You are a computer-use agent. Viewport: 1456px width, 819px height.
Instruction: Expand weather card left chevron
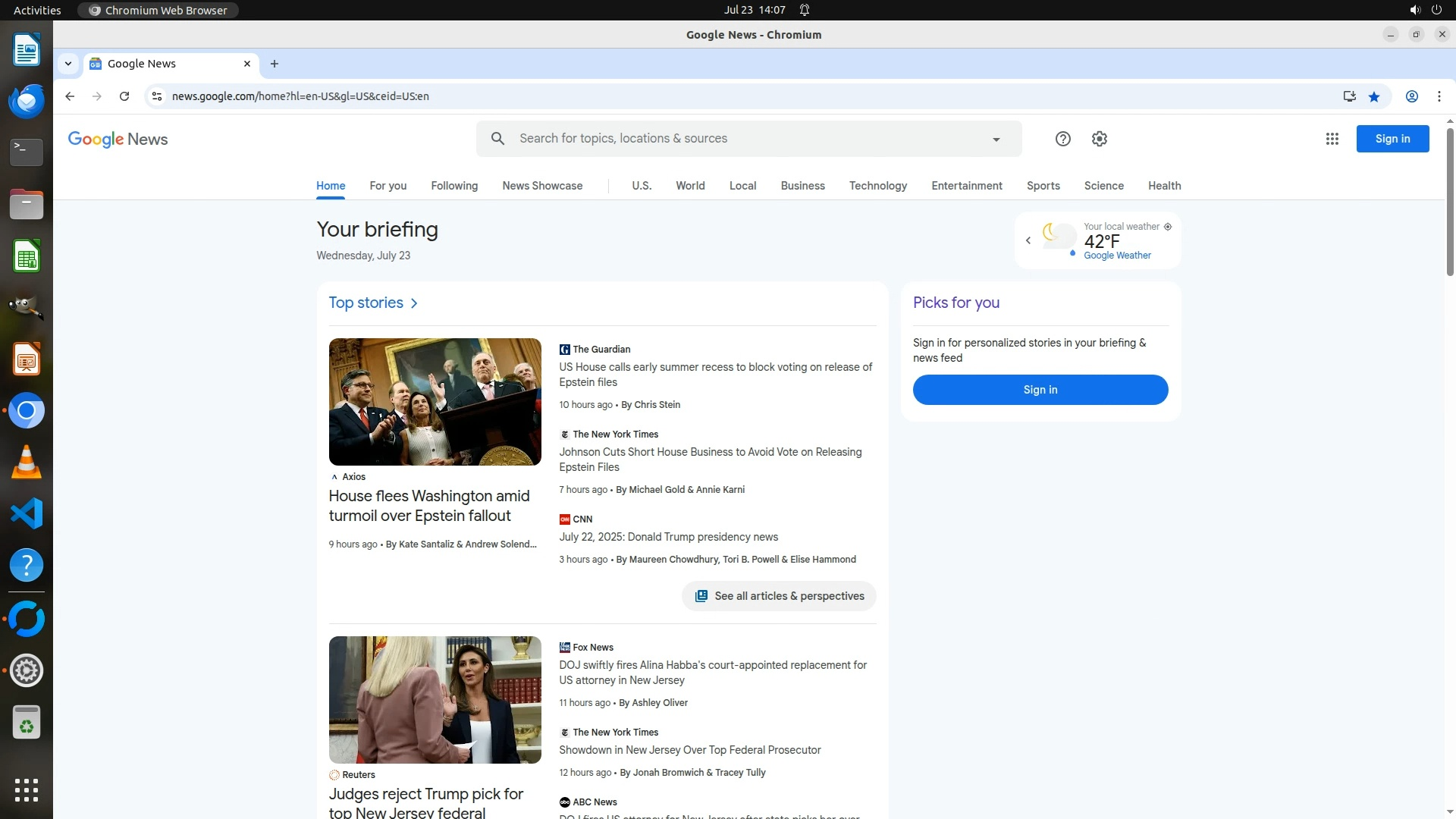pos(1028,240)
